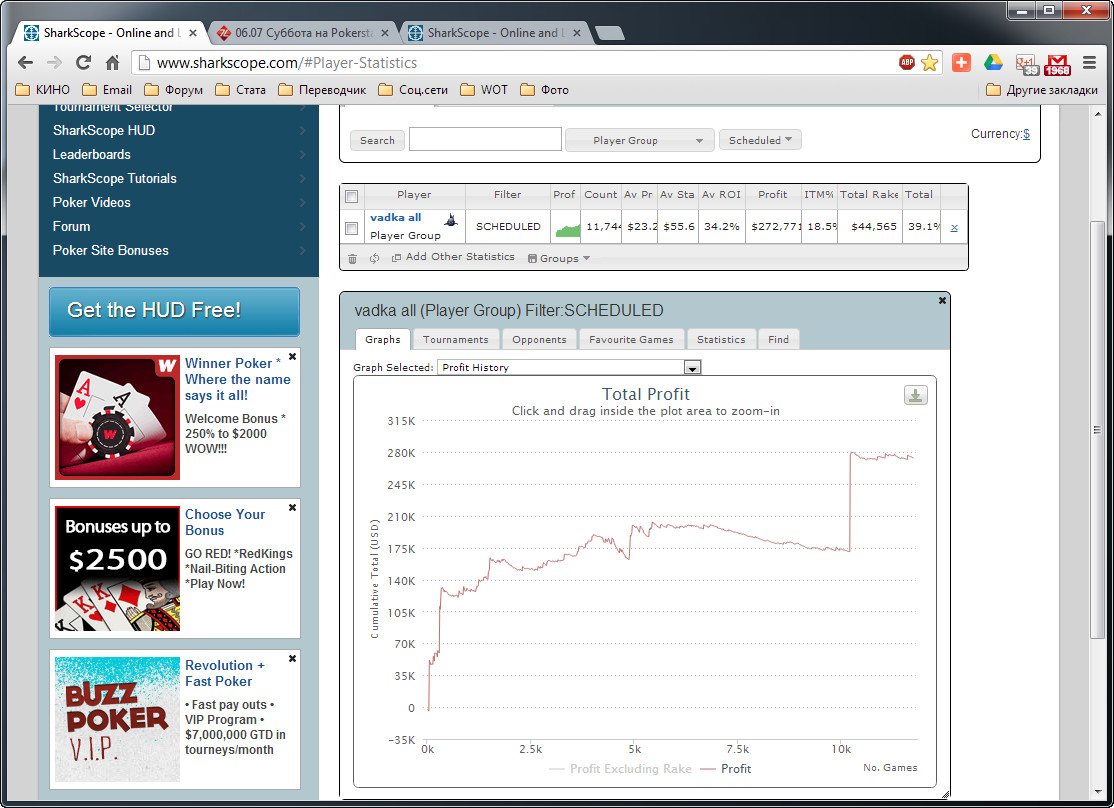Close the vadka all graph panel
This screenshot has width=1114, height=808.
click(x=942, y=301)
